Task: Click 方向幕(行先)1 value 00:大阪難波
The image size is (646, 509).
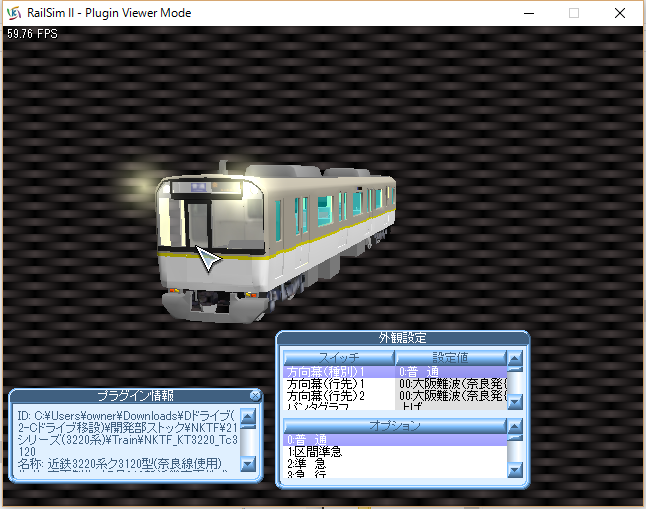Action: (x=451, y=384)
